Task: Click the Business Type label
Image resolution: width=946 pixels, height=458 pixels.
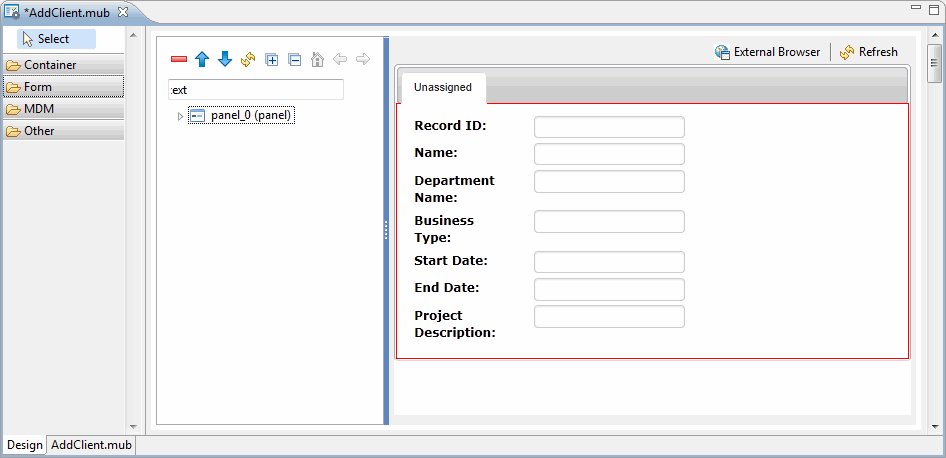Action: pos(444,229)
